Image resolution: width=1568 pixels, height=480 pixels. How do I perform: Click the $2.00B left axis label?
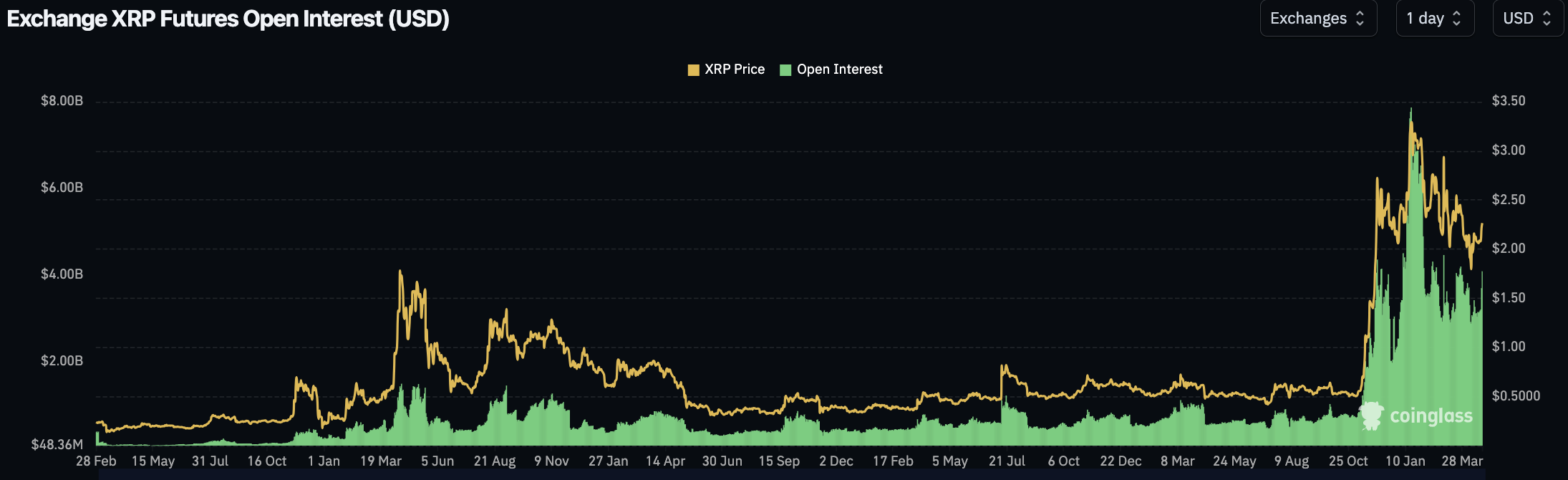tap(62, 361)
